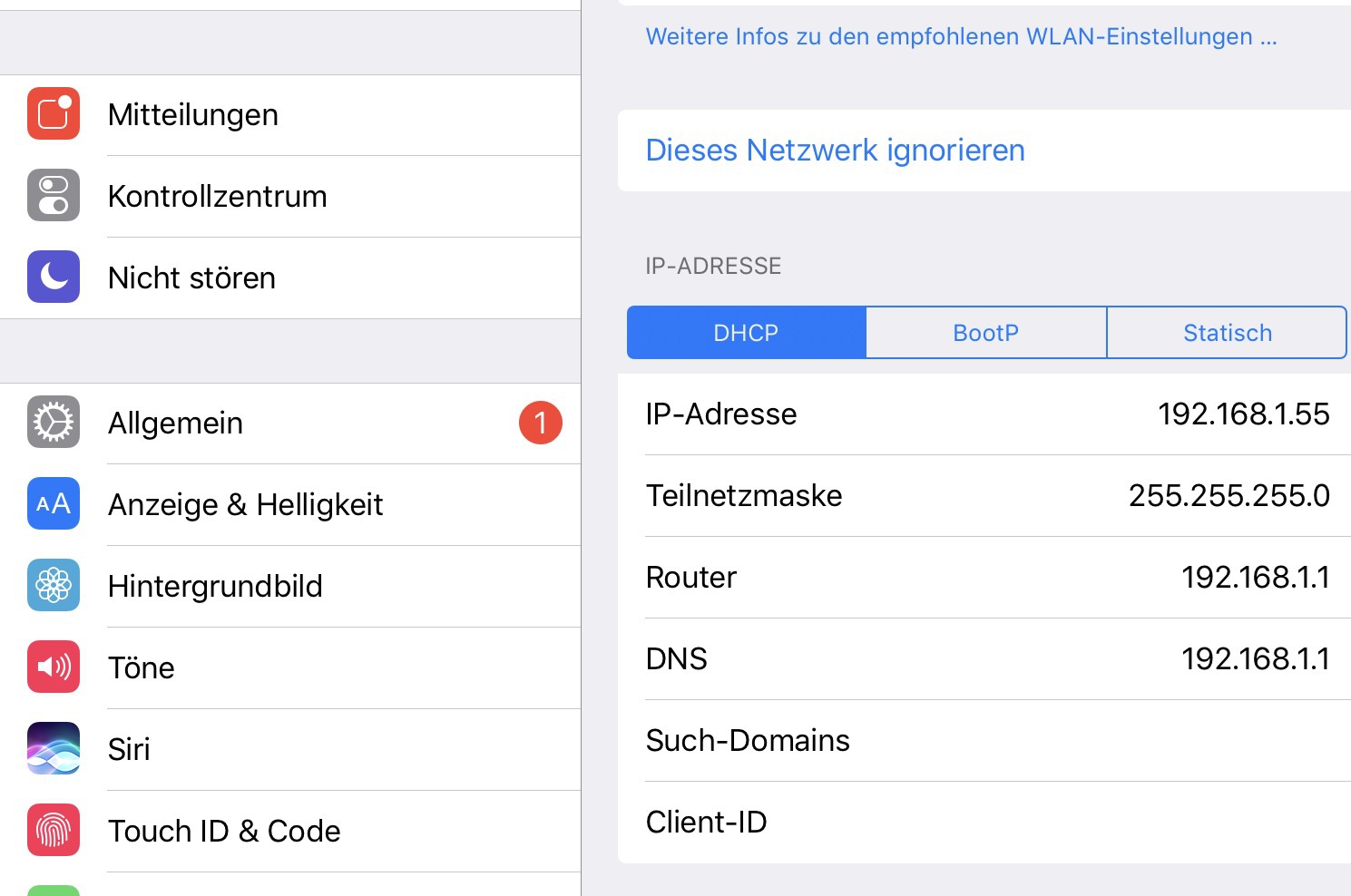This screenshot has height=896, width=1351.
Task: Open Weitere Infos zu WLAN-Einstellungen link
Action: [x=961, y=37]
